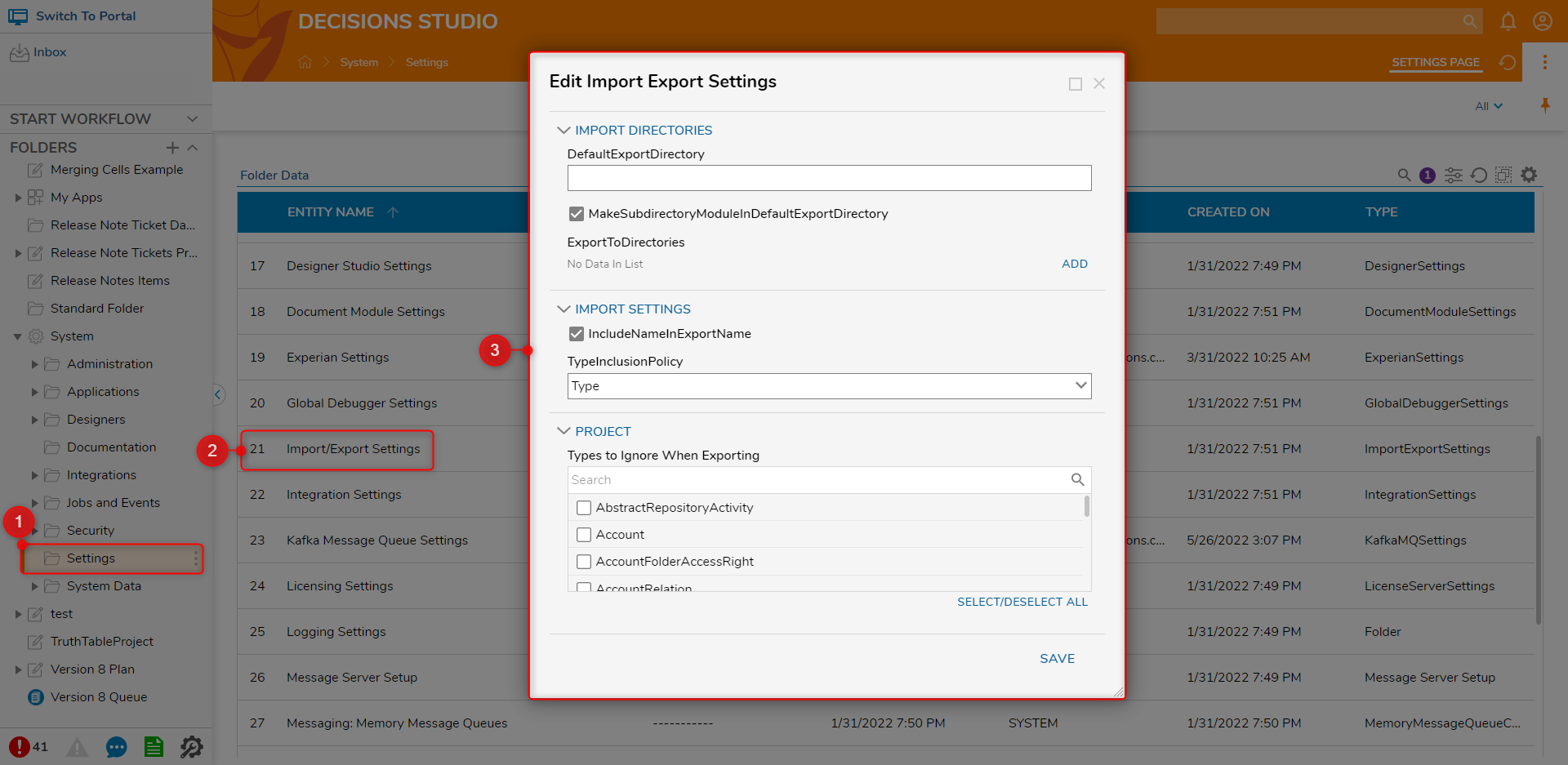This screenshot has width=1568, height=765.
Task: Click Settings in the breadcrumb
Action: pos(427,62)
